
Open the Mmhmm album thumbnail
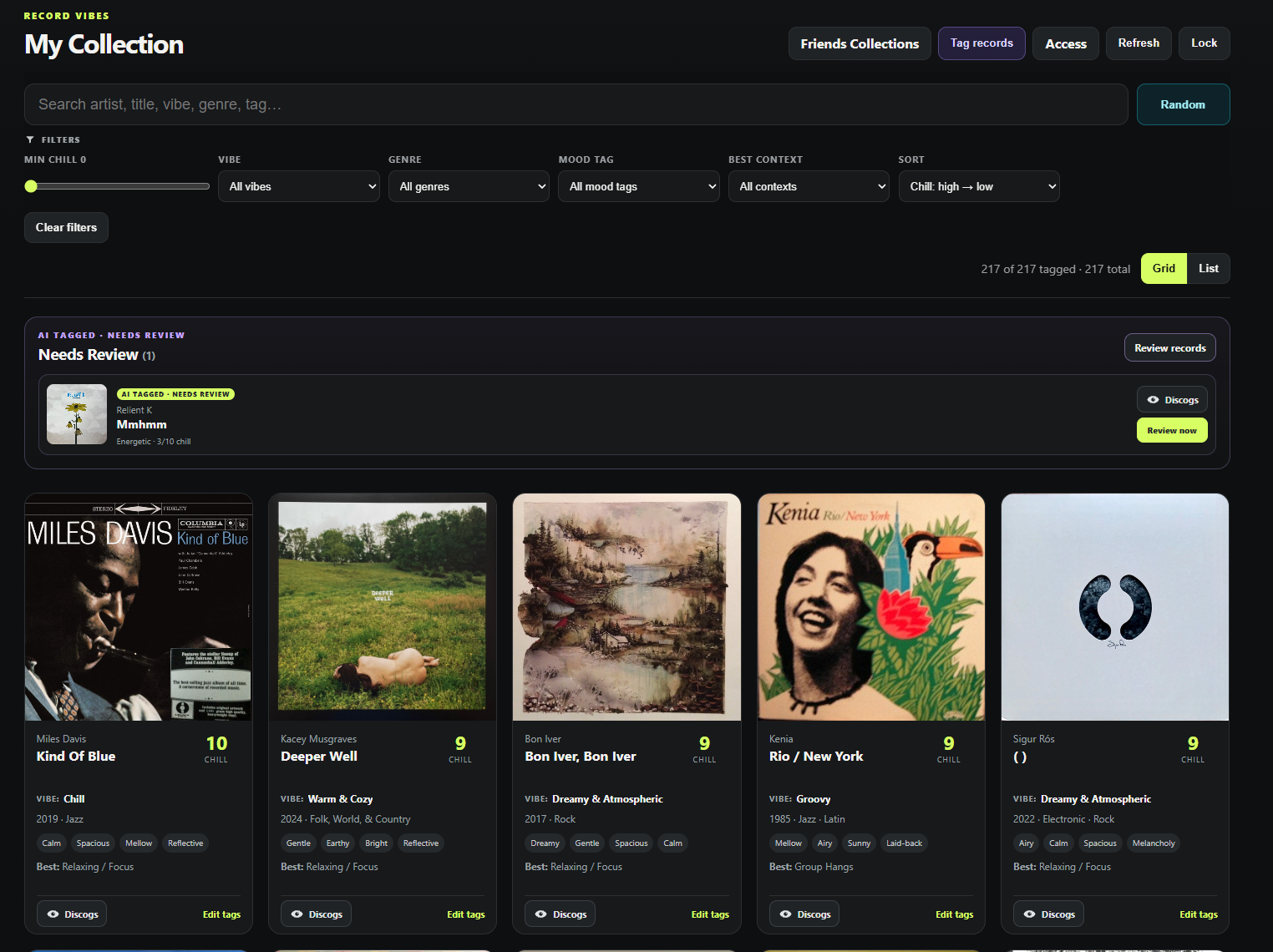77,414
